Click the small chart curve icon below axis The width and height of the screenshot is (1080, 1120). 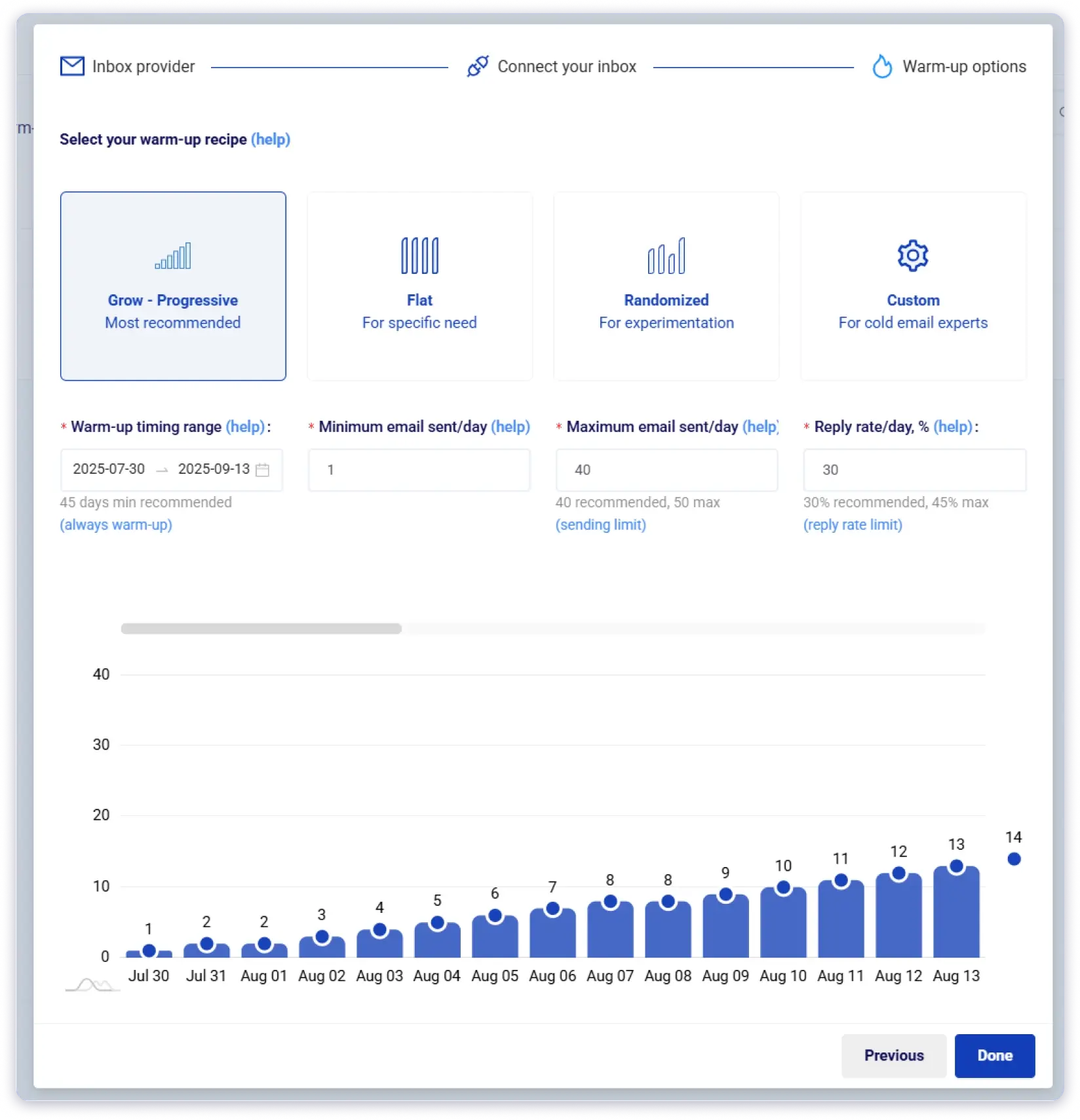click(x=92, y=984)
